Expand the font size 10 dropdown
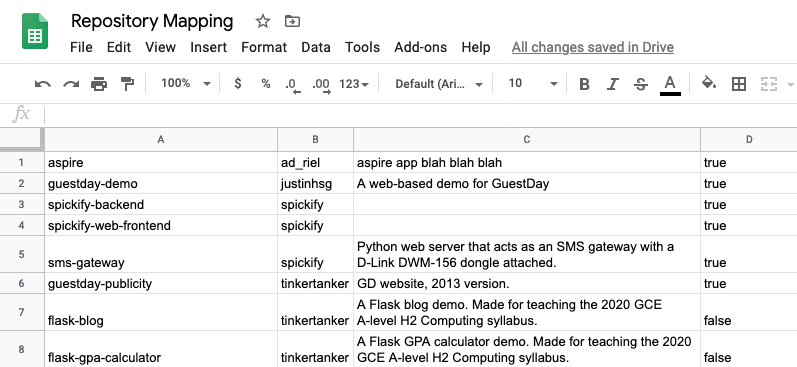This screenshot has width=797, height=367. [533, 83]
